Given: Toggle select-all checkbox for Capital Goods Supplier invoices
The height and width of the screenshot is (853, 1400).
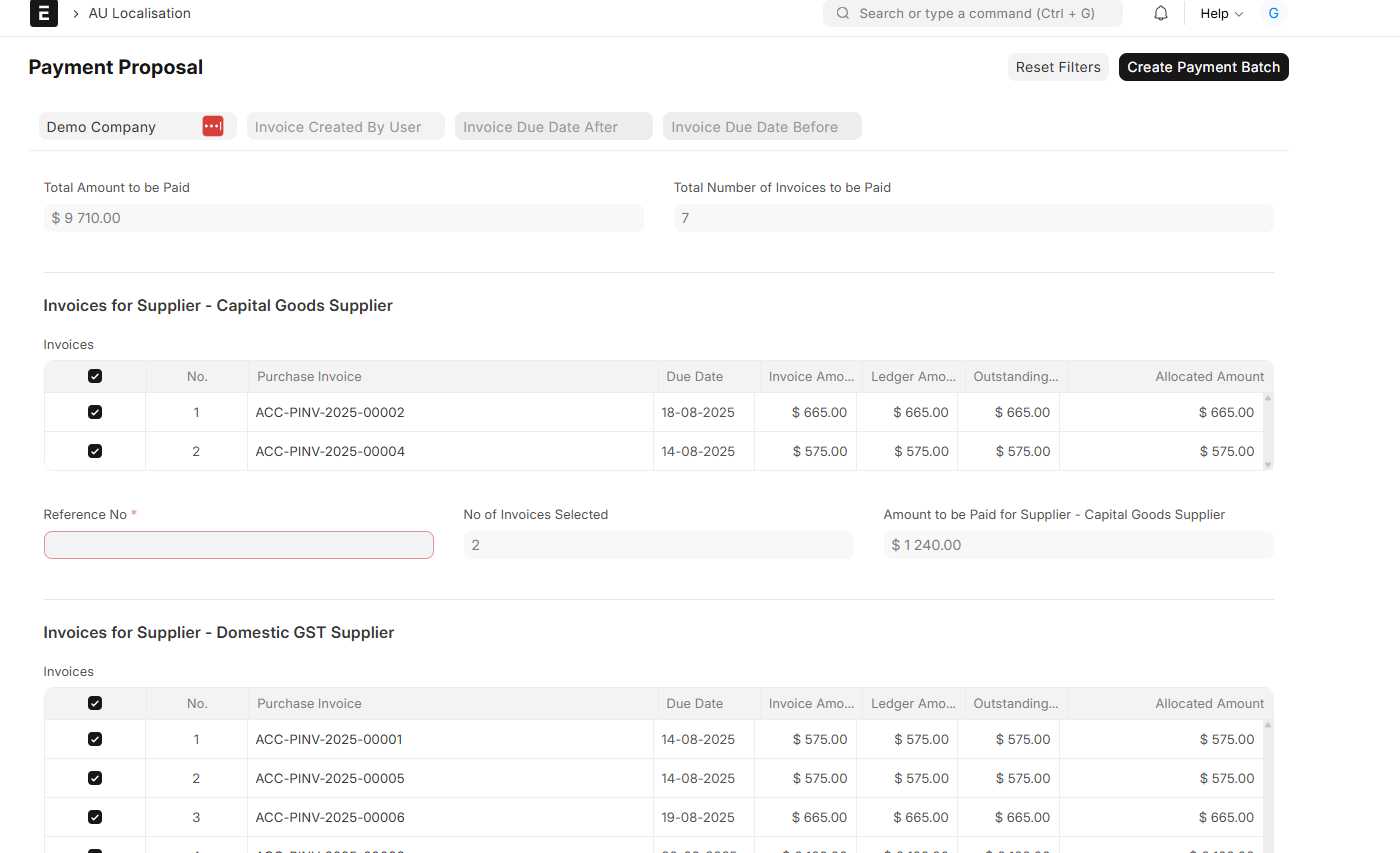Looking at the screenshot, I should coord(95,377).
